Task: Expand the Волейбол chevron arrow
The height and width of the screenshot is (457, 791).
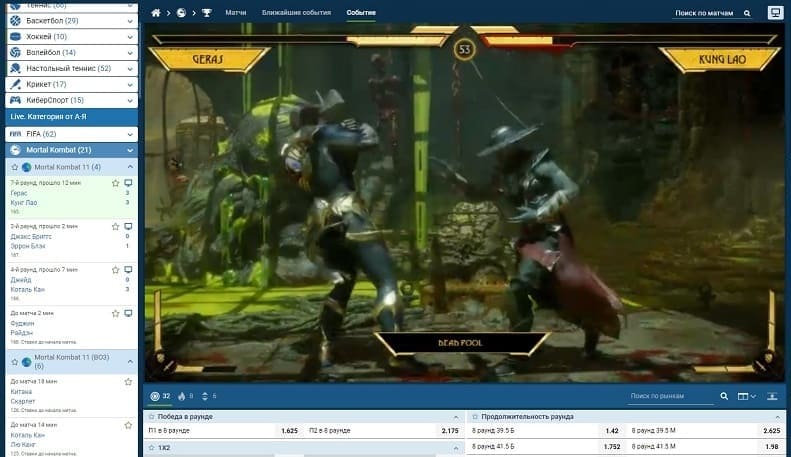Action: click(130, 53)
